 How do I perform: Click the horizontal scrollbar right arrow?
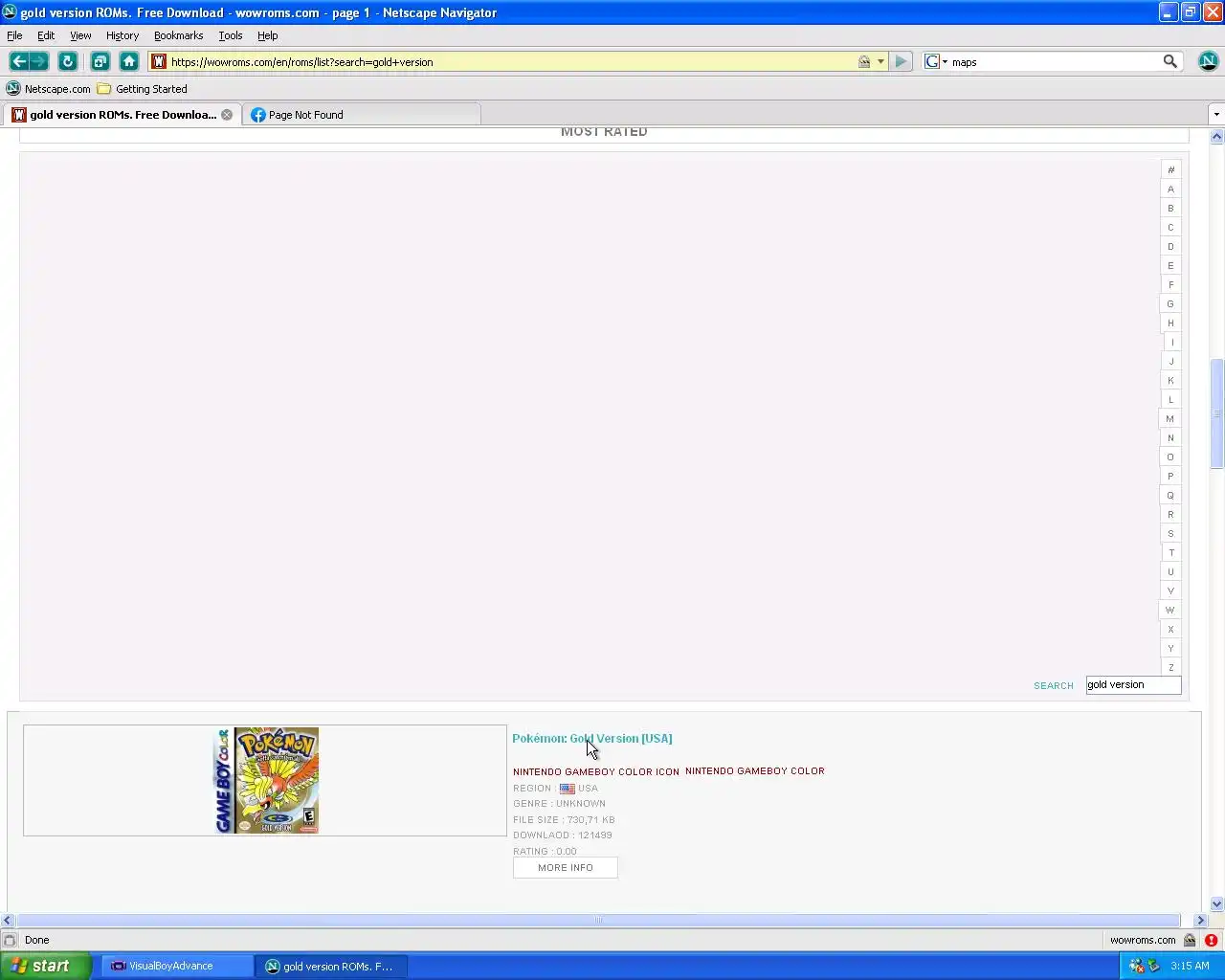(x=1200, y=920)
